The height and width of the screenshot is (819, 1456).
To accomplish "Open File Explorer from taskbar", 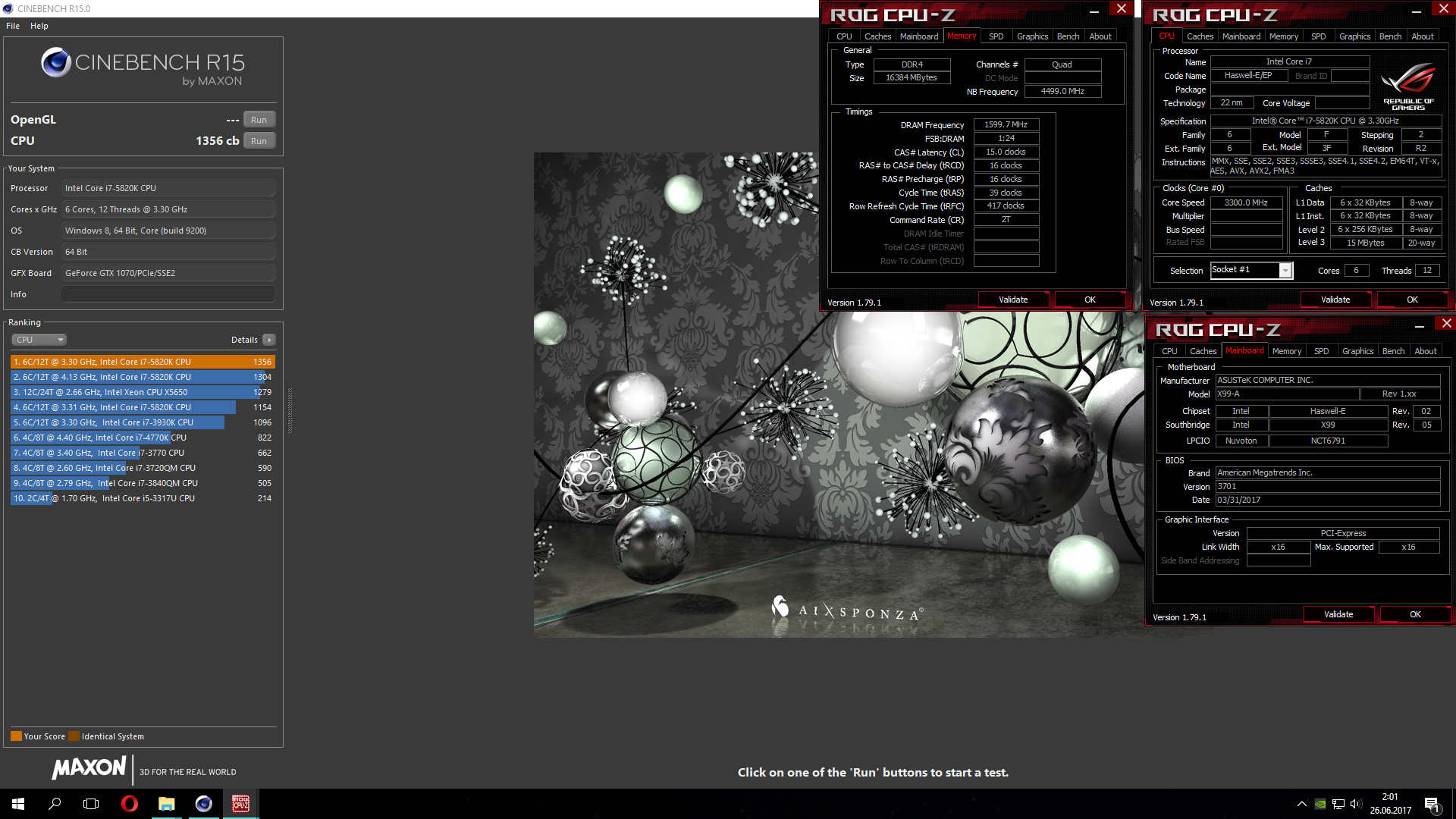I will pos(167,804).
